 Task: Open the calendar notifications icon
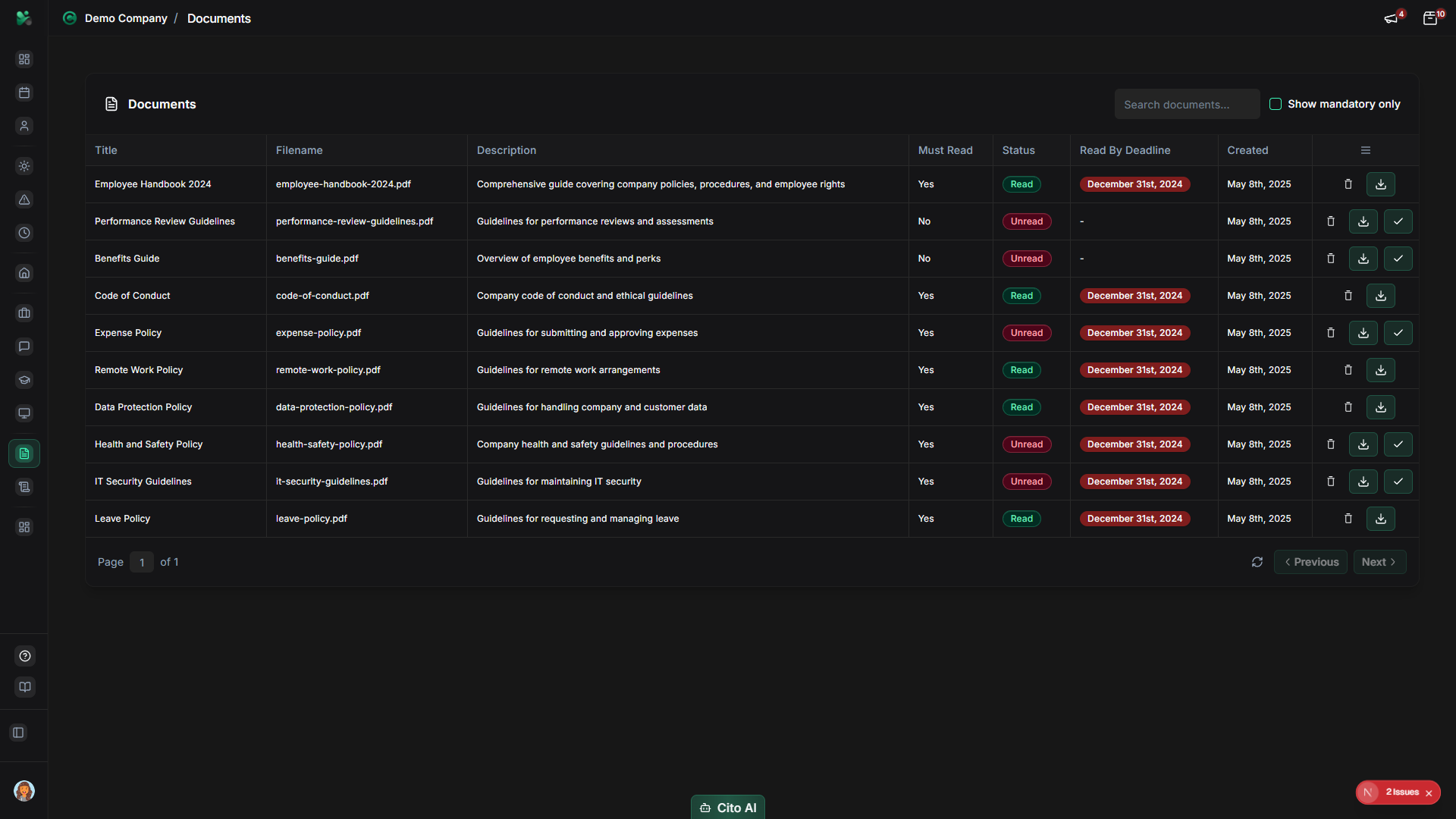click(x=1430, y=18)
